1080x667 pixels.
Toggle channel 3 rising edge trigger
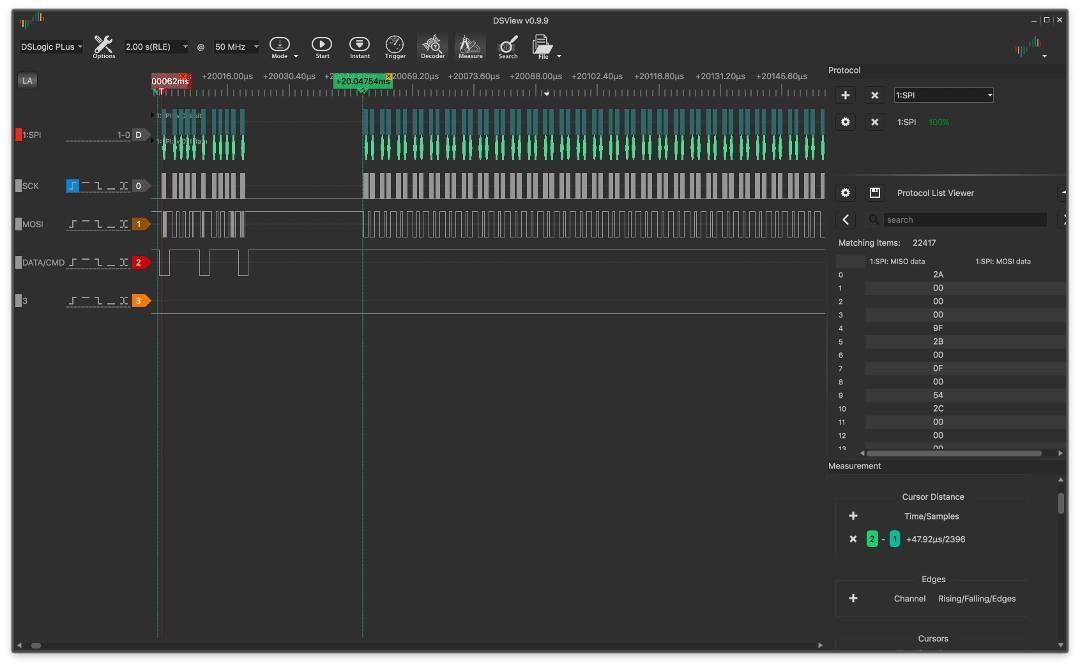coord(72,300)
